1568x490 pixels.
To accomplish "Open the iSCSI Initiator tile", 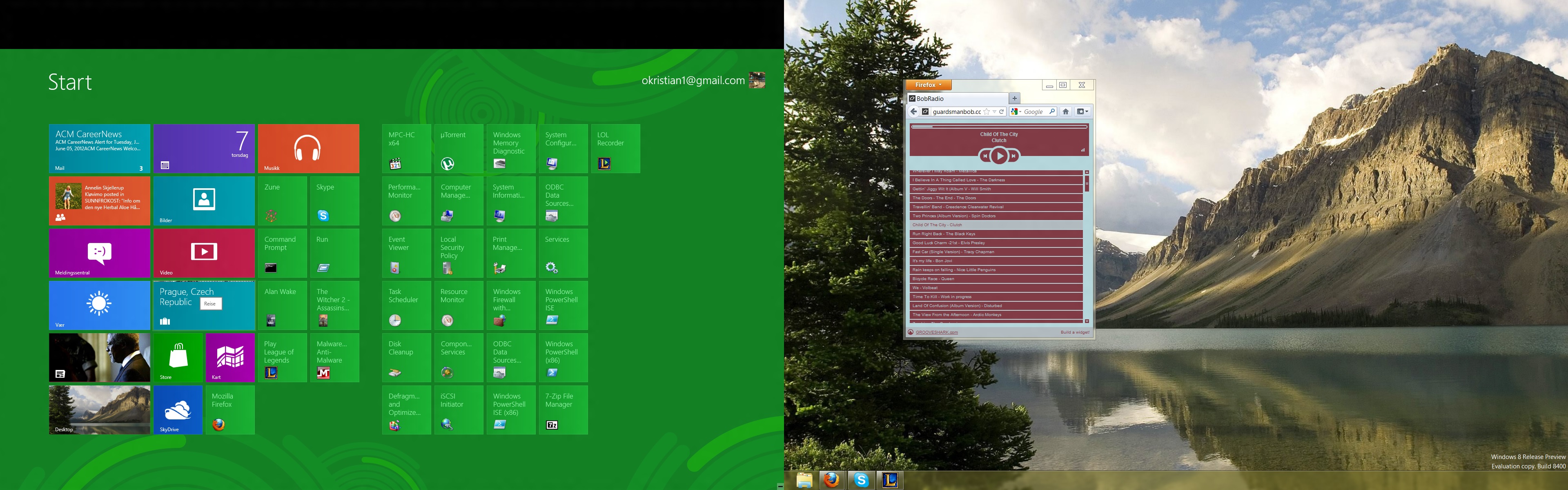I will coord(459,410).
